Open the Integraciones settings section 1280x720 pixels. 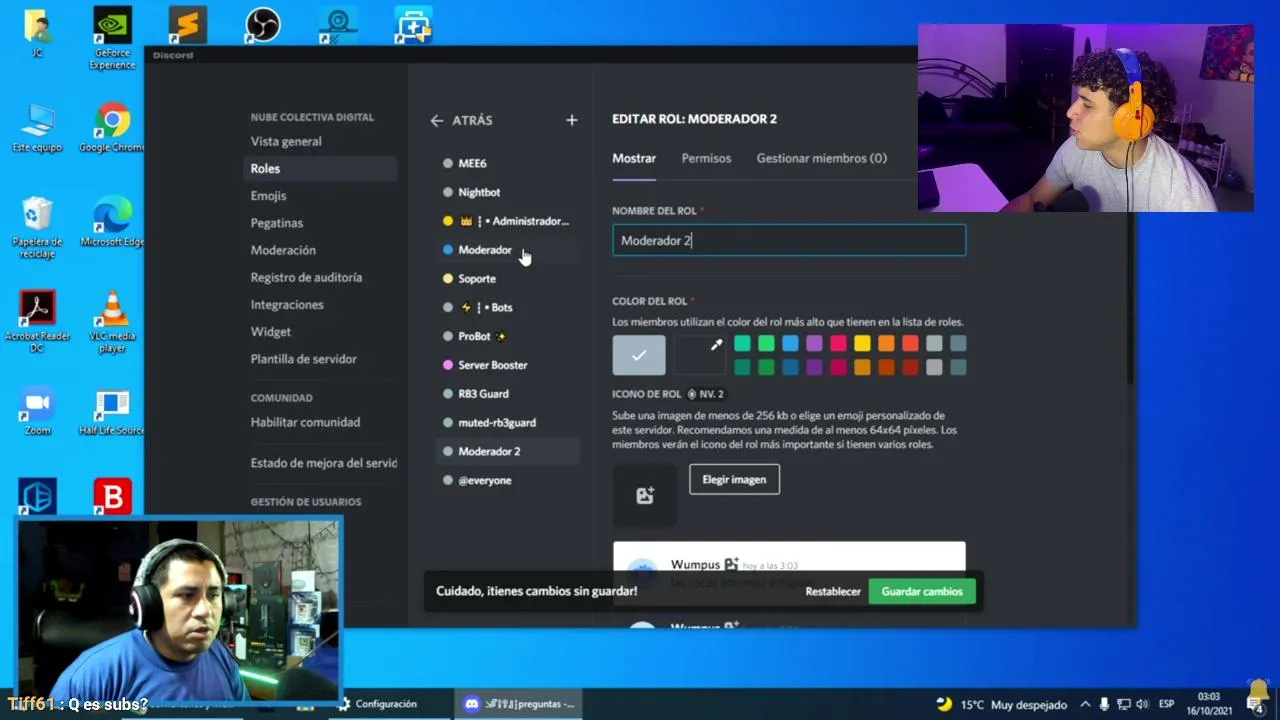pos(287,304)
